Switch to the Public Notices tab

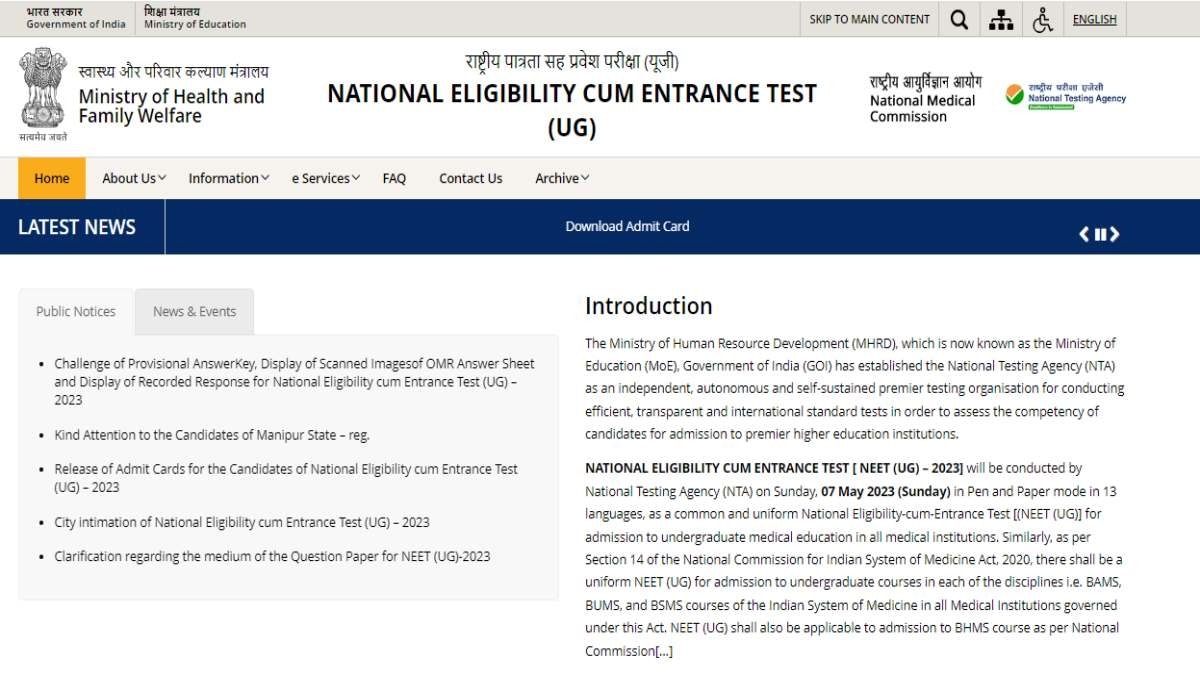[x=75, y=311]
